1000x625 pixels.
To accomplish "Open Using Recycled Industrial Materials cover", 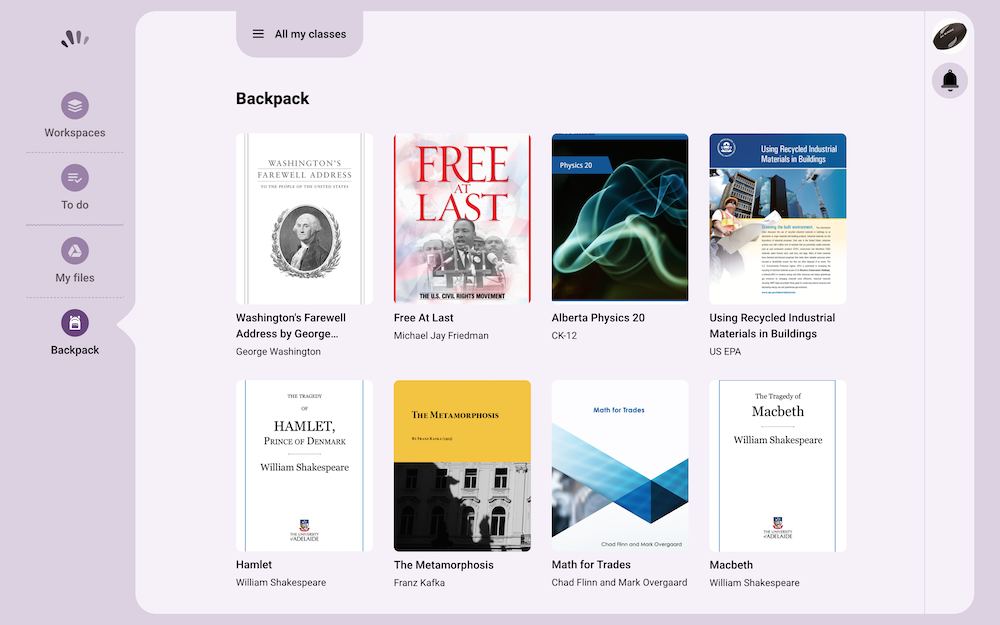I will pyautogui.click(x=778, y=219).
